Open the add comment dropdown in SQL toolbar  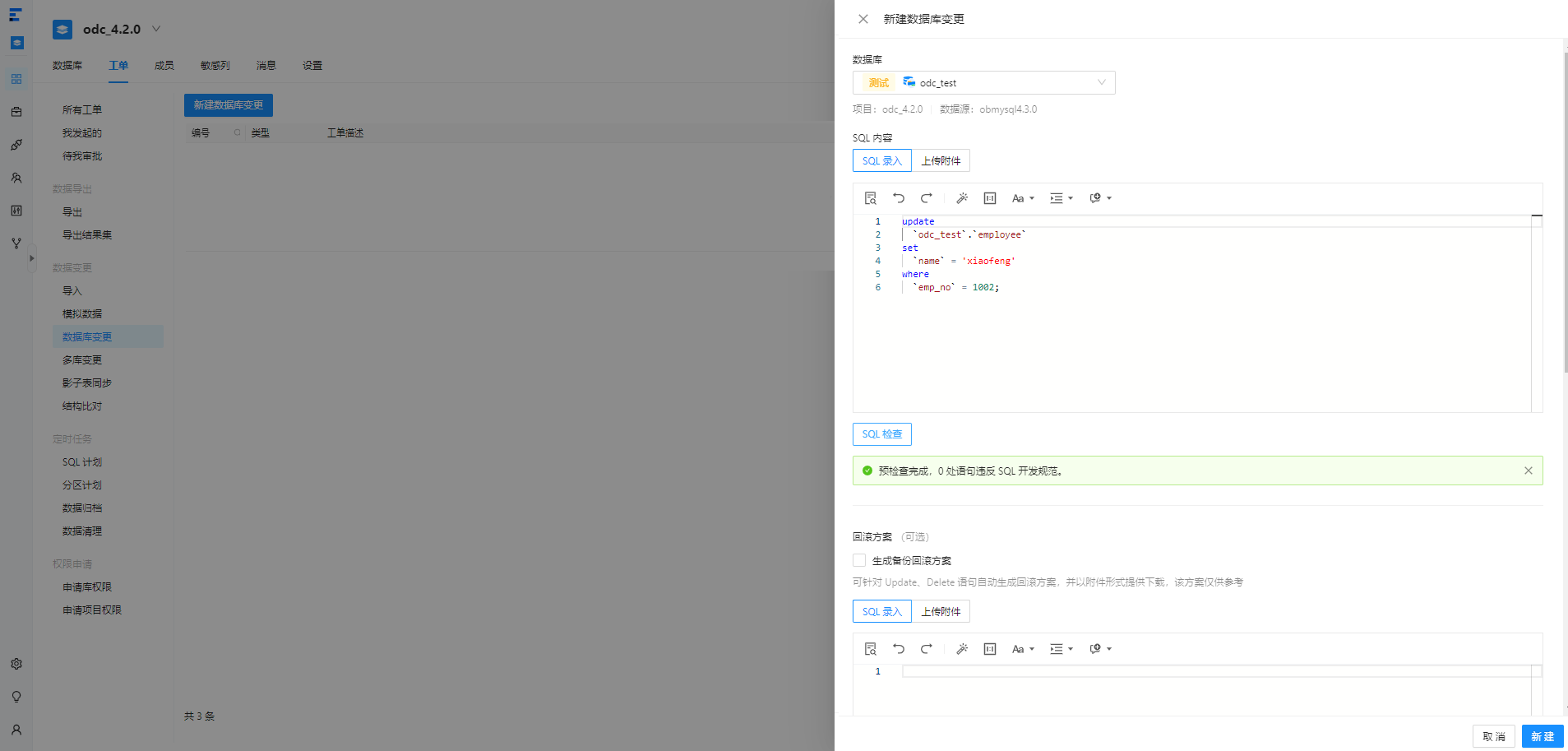pos(1100,198)
